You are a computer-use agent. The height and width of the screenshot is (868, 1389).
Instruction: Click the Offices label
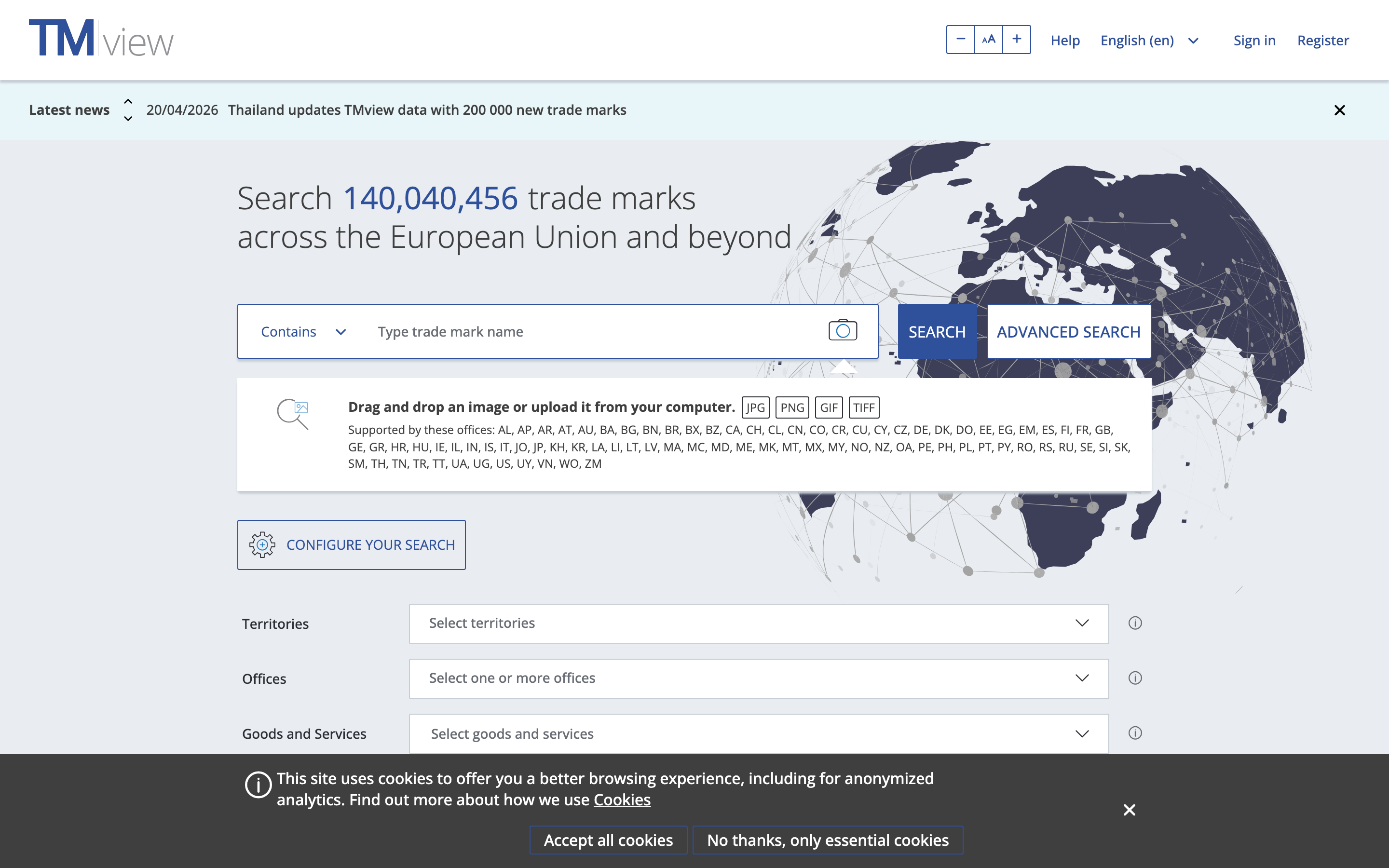[x=264, y=679]
